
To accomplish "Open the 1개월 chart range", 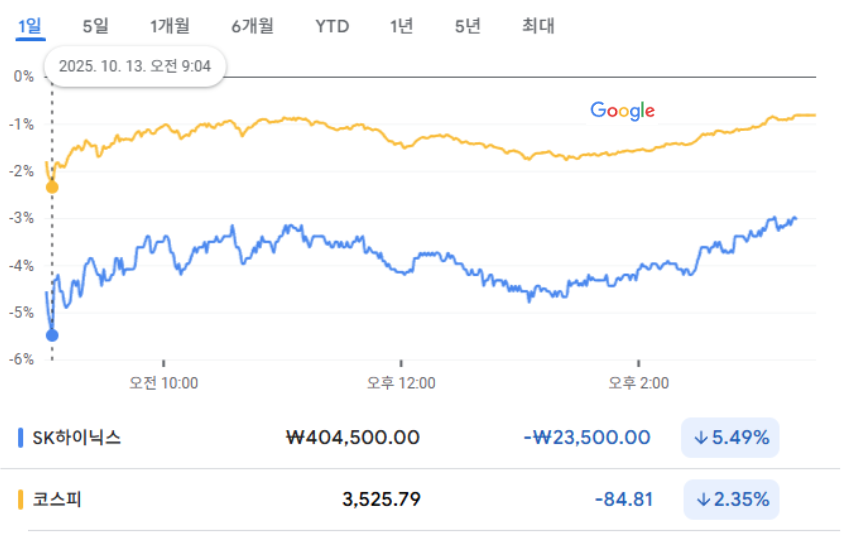I will 169,27.
